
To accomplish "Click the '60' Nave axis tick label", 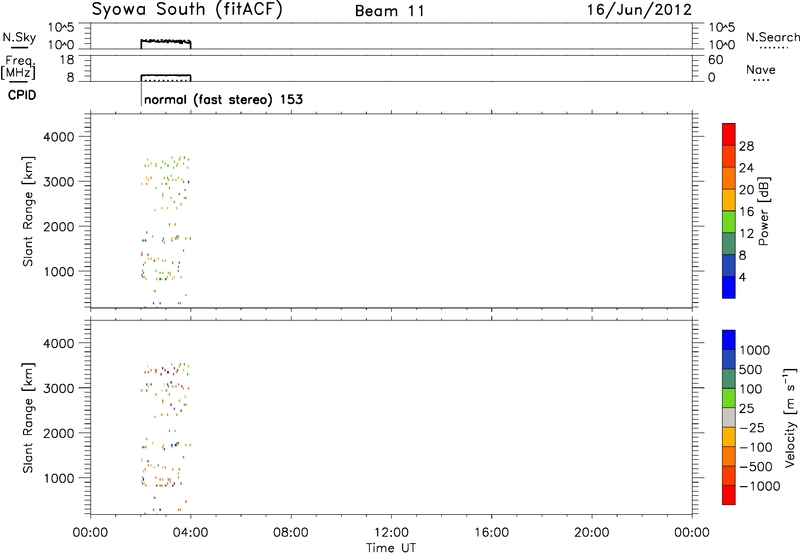I will 715,60.
